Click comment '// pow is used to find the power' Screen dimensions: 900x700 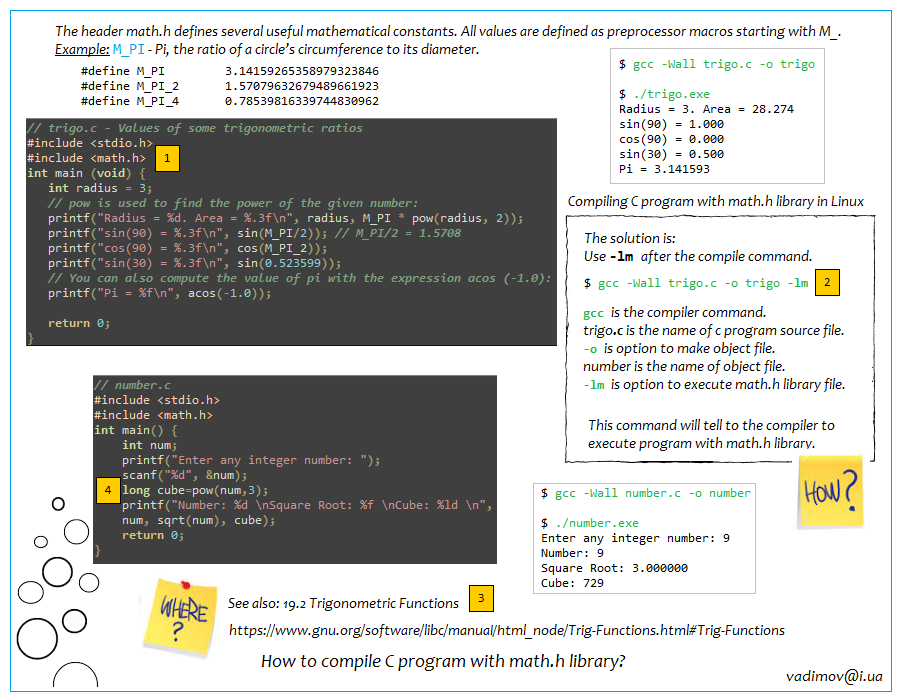pyautogui.click(x=233, y=203)
